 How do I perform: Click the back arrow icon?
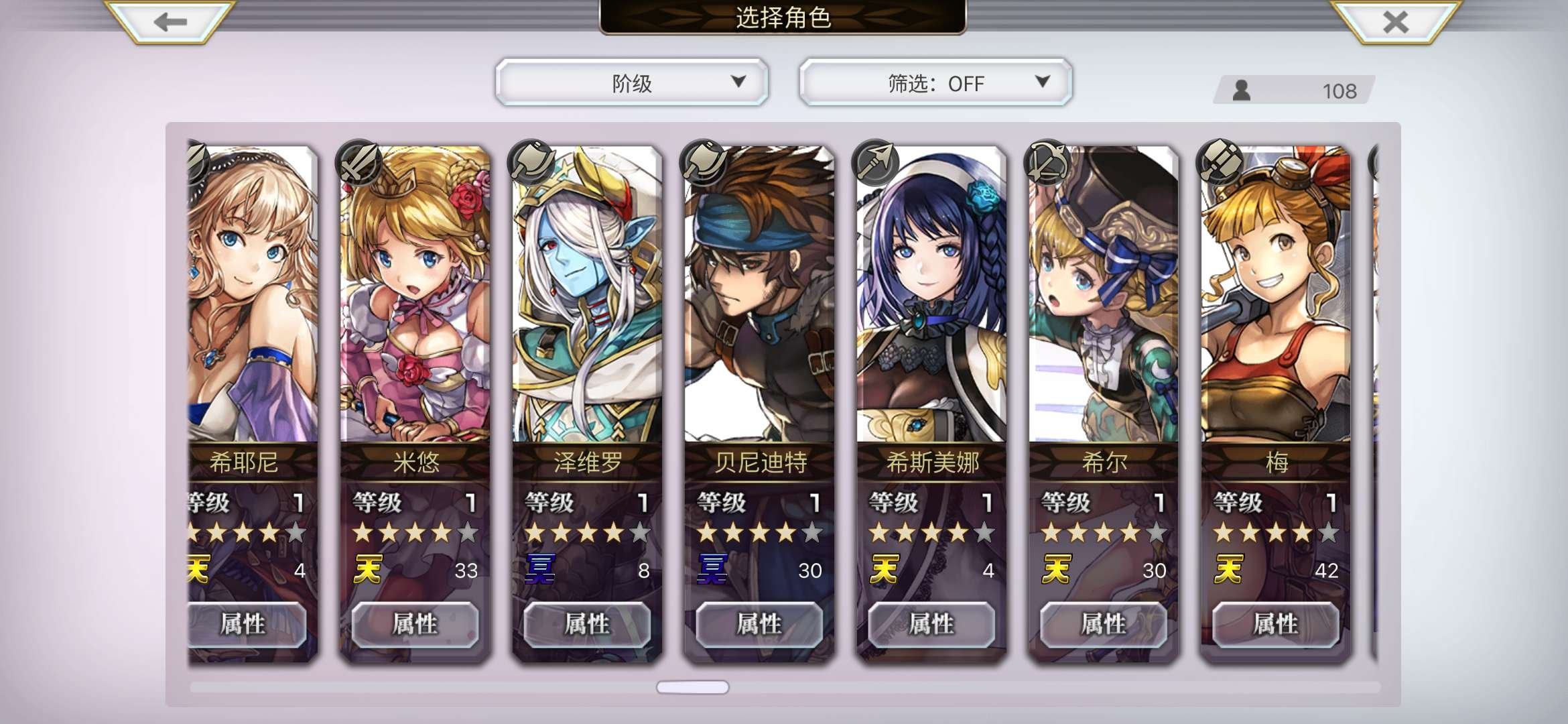(x=170, y=21)
